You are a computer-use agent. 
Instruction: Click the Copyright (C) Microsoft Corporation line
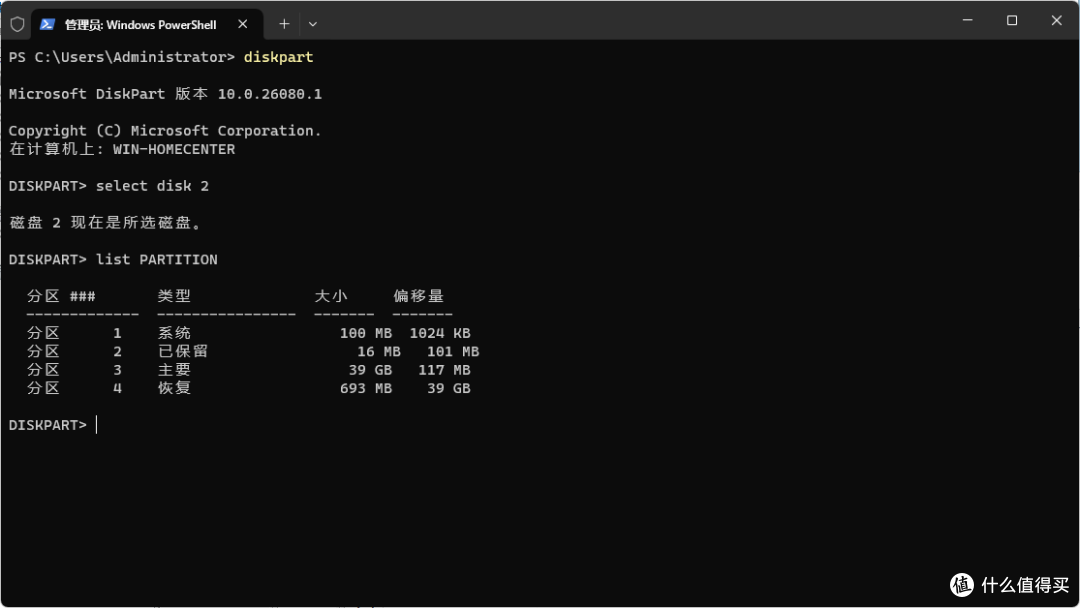click(165, 131)
